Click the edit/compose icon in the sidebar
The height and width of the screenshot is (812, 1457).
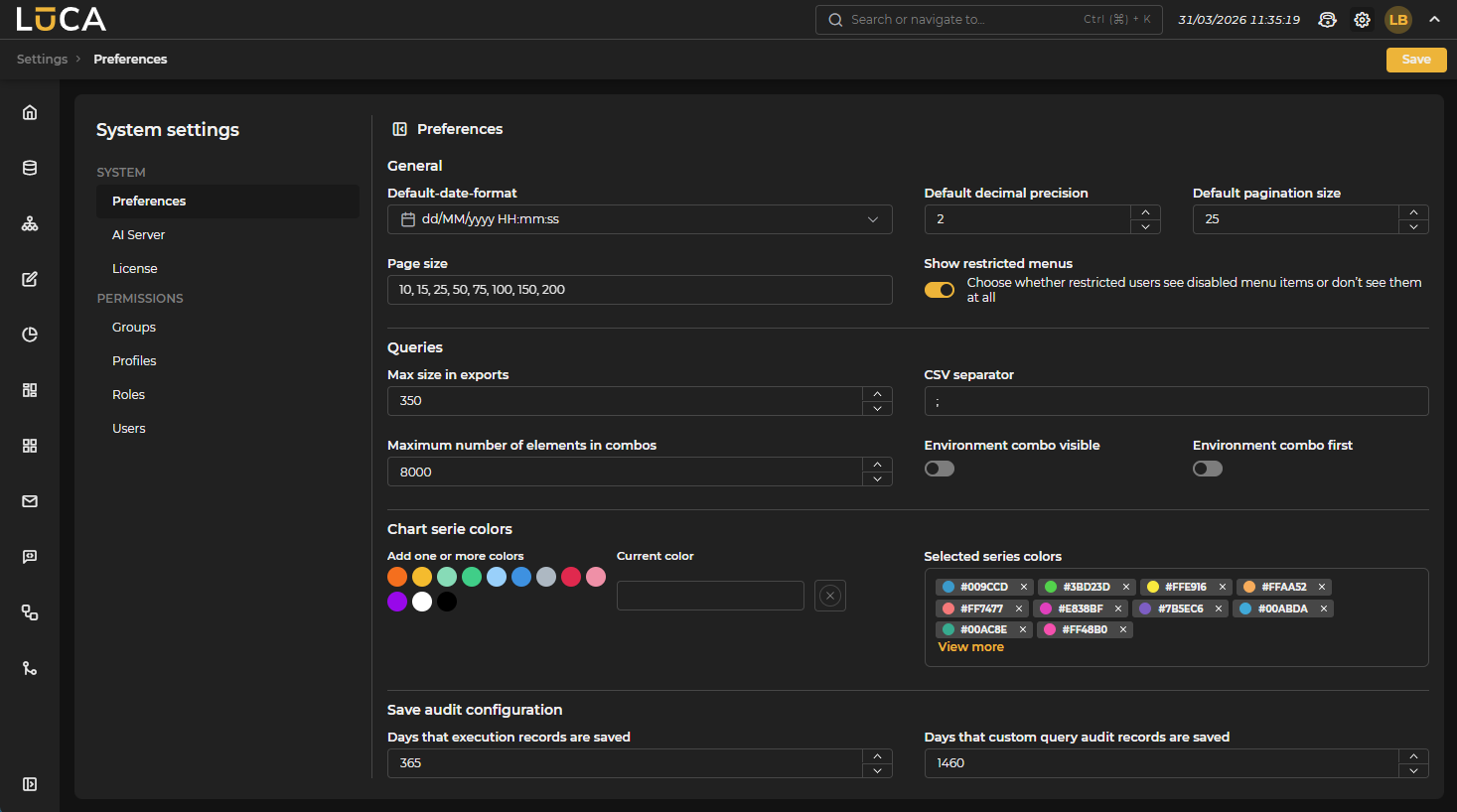(30, 279)
